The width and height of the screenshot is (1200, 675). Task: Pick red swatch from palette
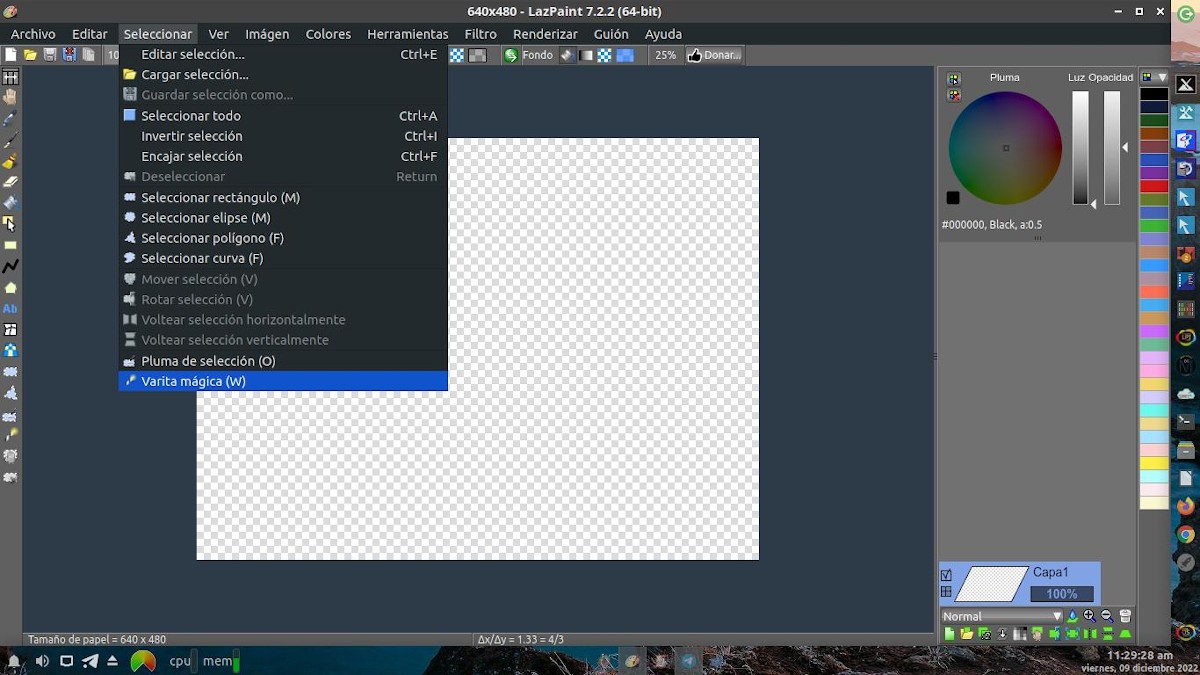pyautogui.click(x=1154, y=186)
